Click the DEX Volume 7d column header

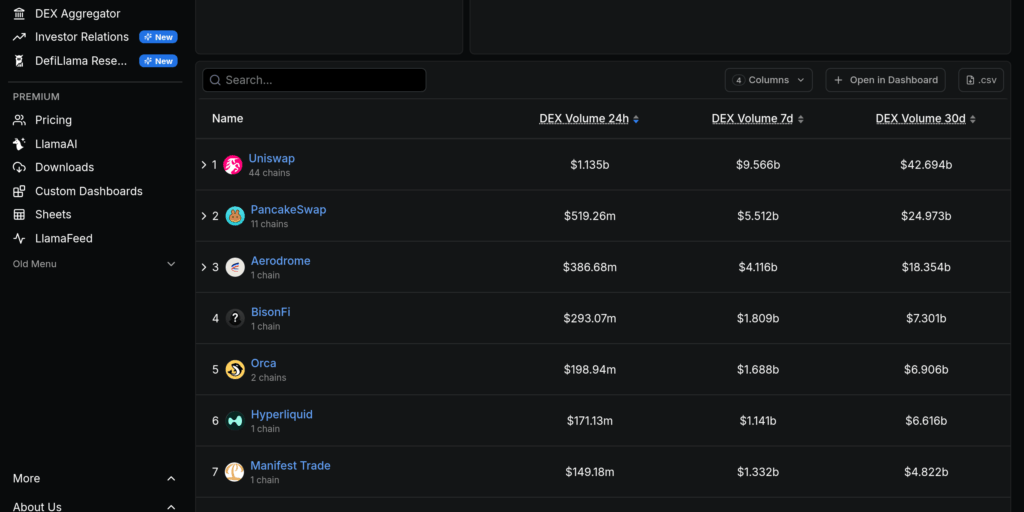point(752,119)
